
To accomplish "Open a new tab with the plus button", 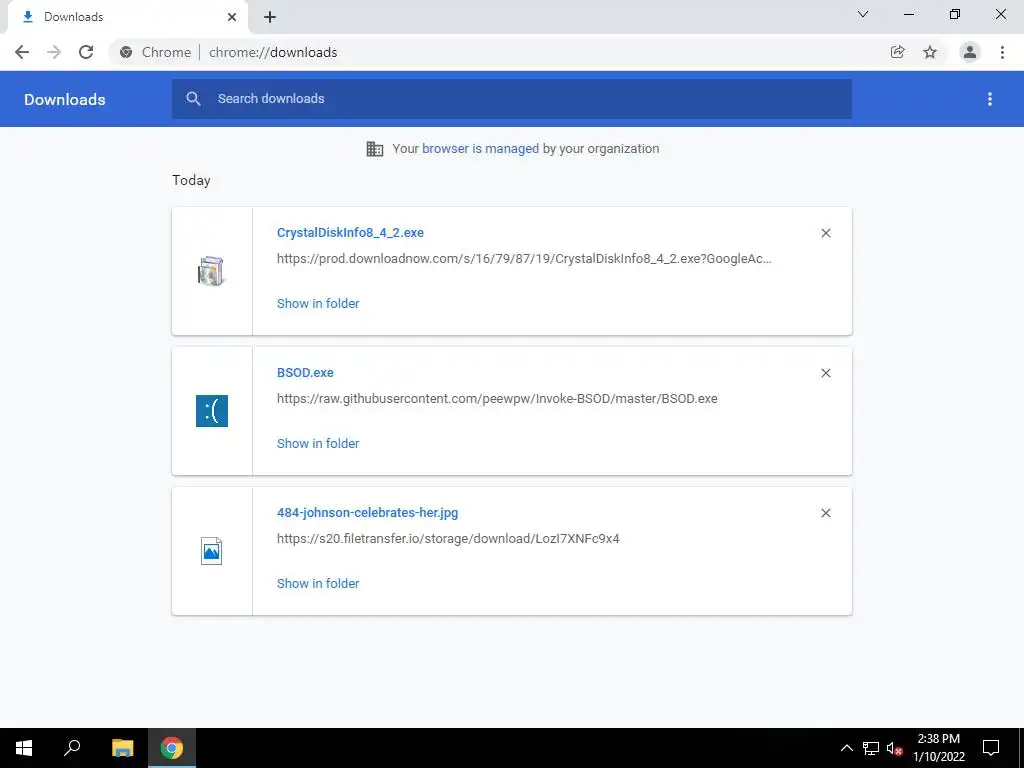I will 270,17.
